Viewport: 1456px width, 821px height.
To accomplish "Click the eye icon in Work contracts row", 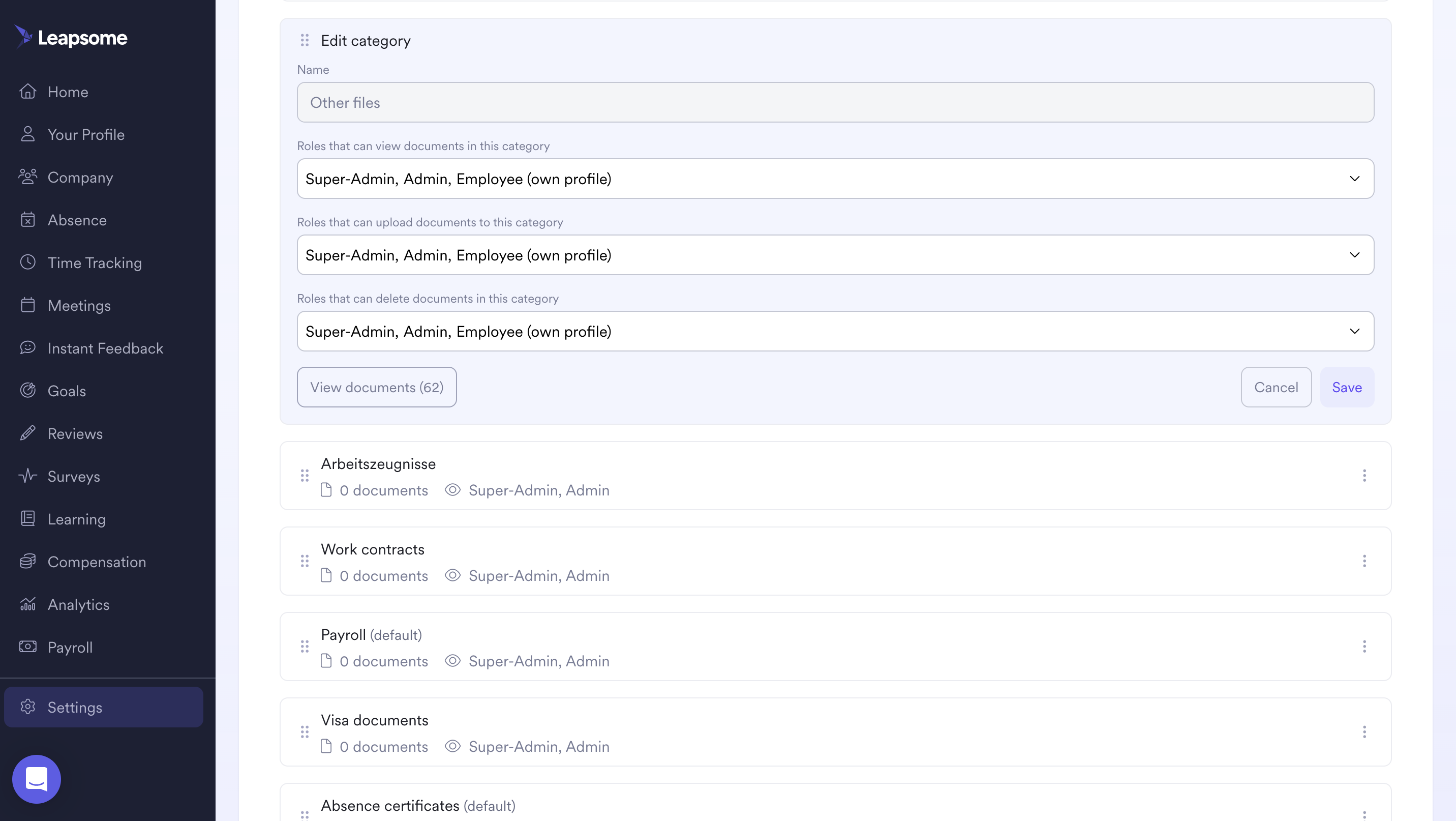I will 453,575.
